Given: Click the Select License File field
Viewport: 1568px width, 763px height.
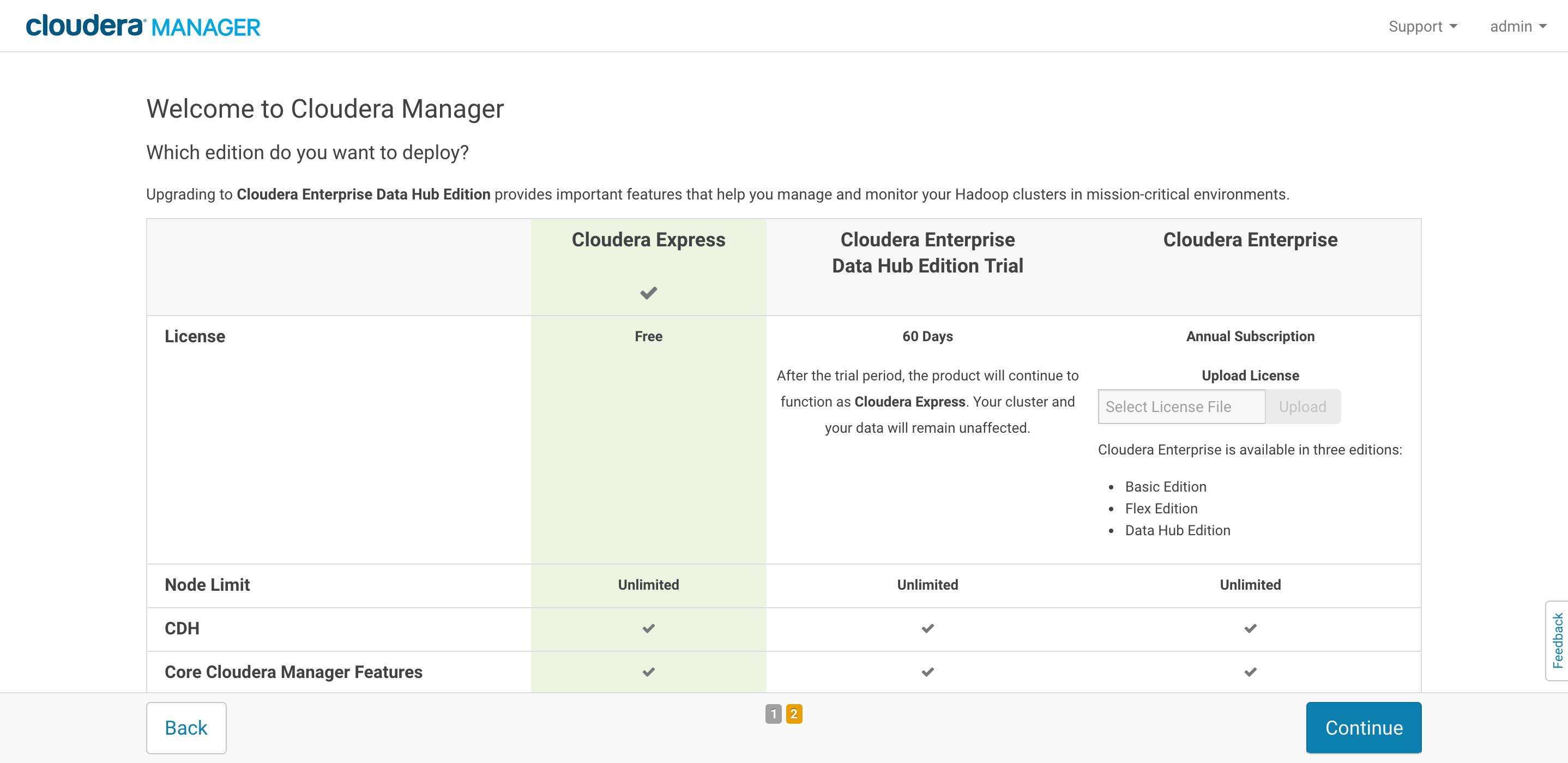Looking at the screenshot, I should (x=1181, y=407).
